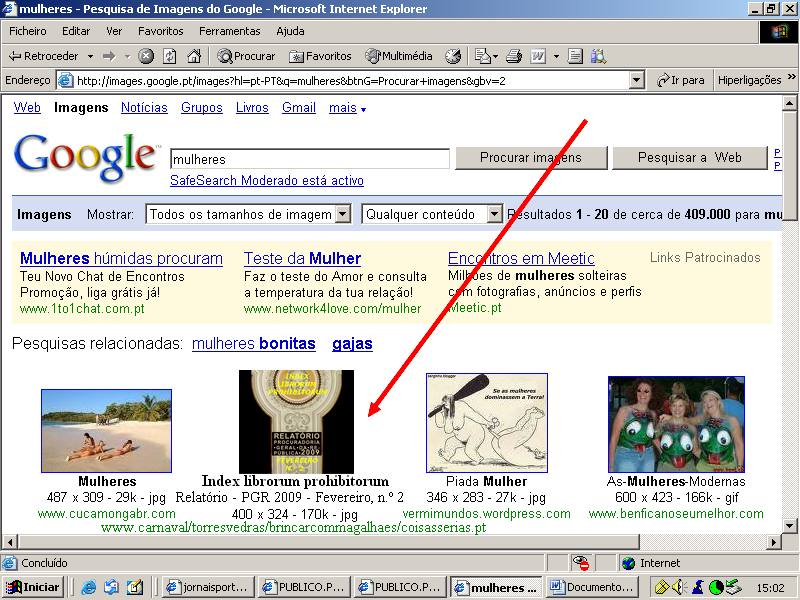Expand the forward button history dropdown arrow

click(127, 56)
